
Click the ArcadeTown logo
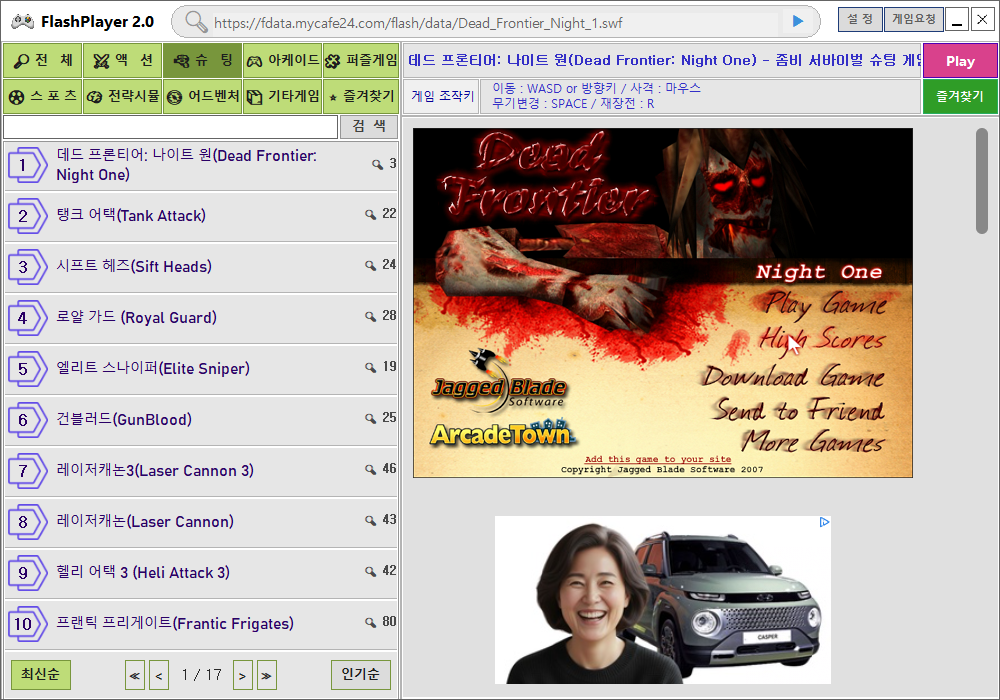tap(503, 434)
